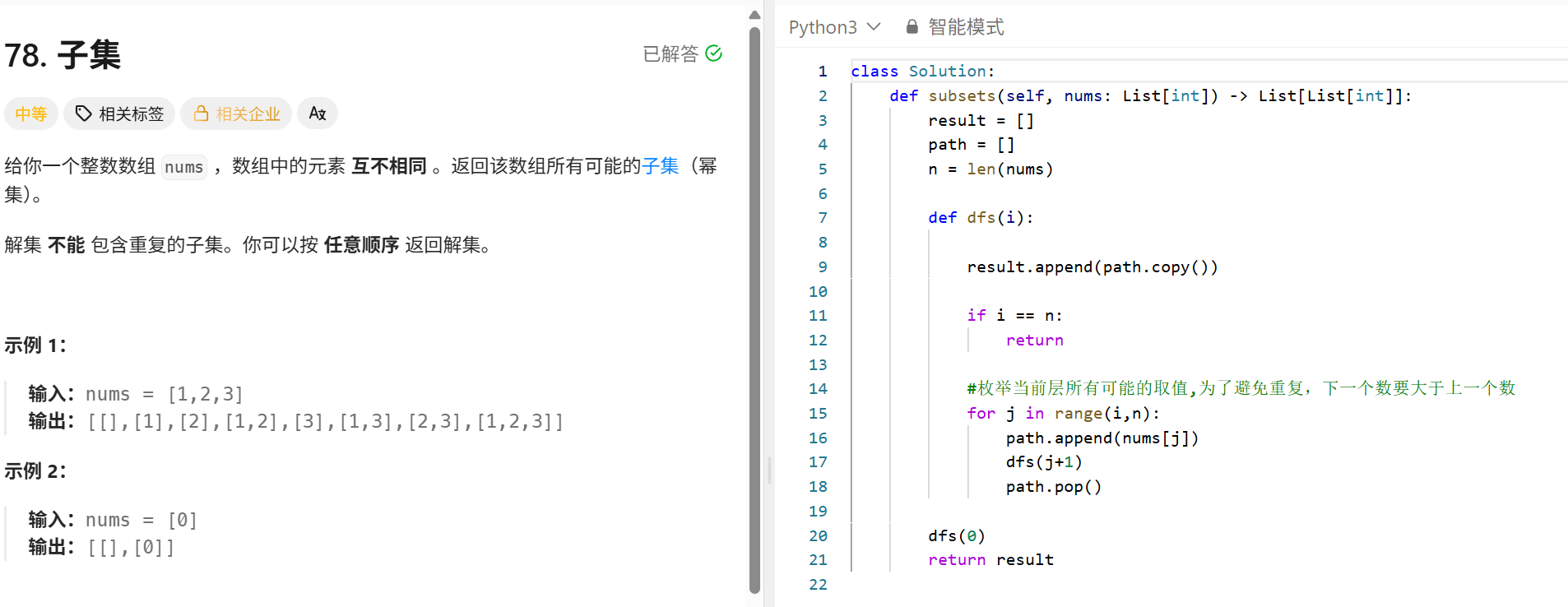Screen dimensions: 1568x607
Task: Click the n = len(nums) line
Action: click(990, 169)
